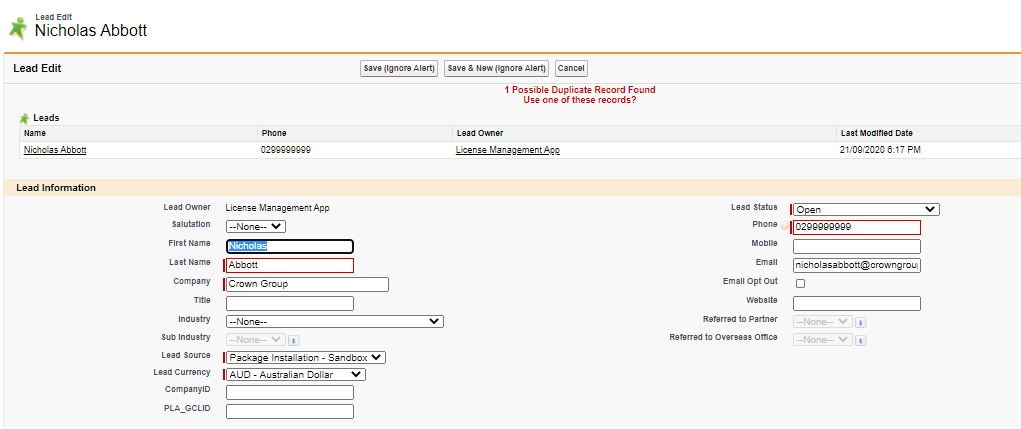
Task: Click info icon next to Referred to Overseas Office
Action: pyautogui.click(x=860, y=340)
